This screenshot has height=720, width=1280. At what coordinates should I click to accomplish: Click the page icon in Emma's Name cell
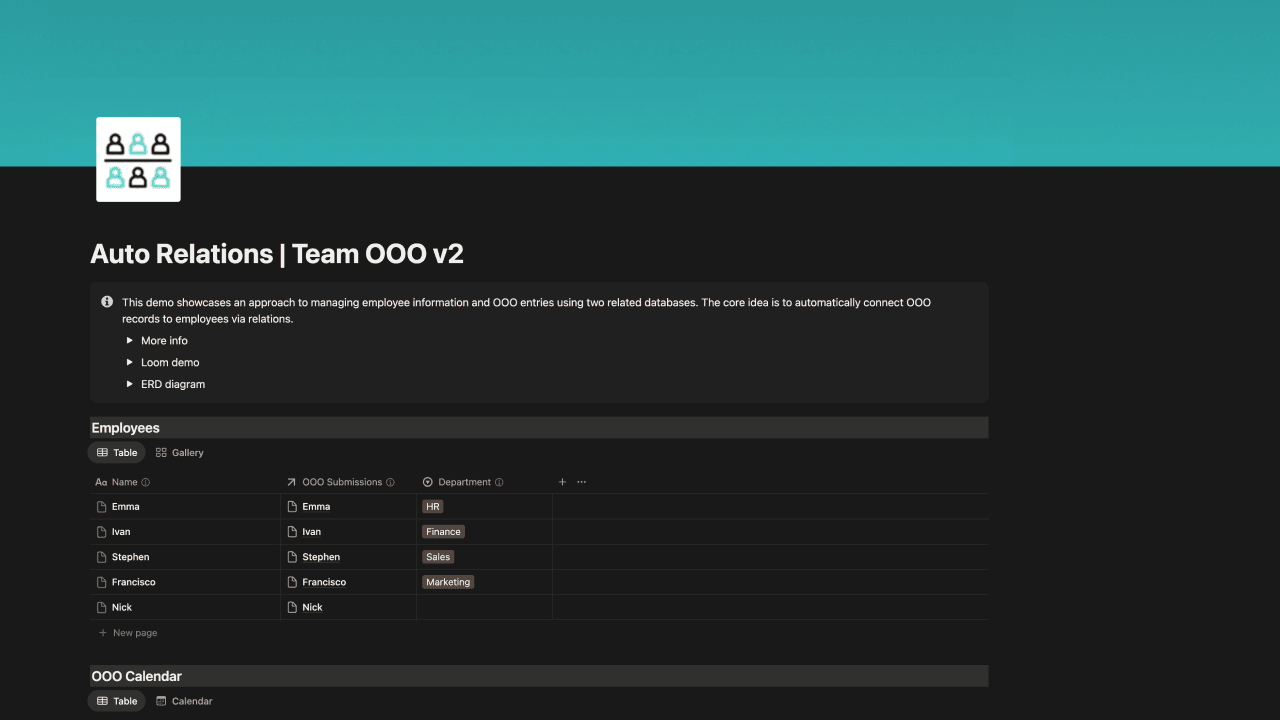coord(101,507)
